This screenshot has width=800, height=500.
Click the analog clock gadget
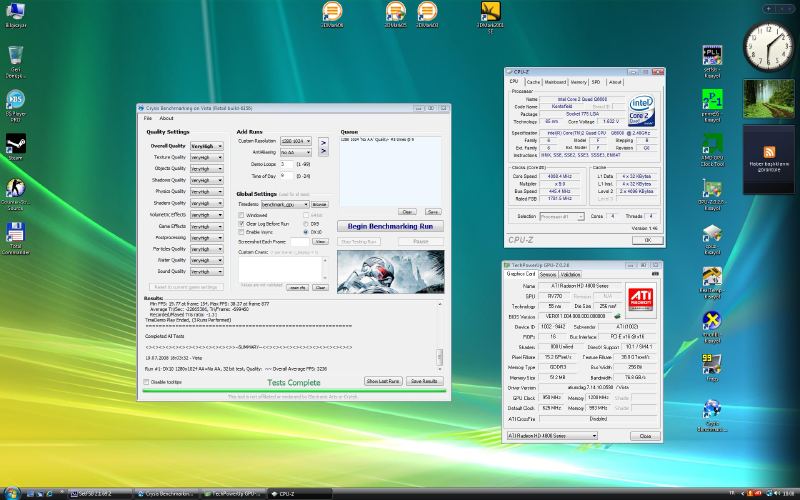click(769, 44)
